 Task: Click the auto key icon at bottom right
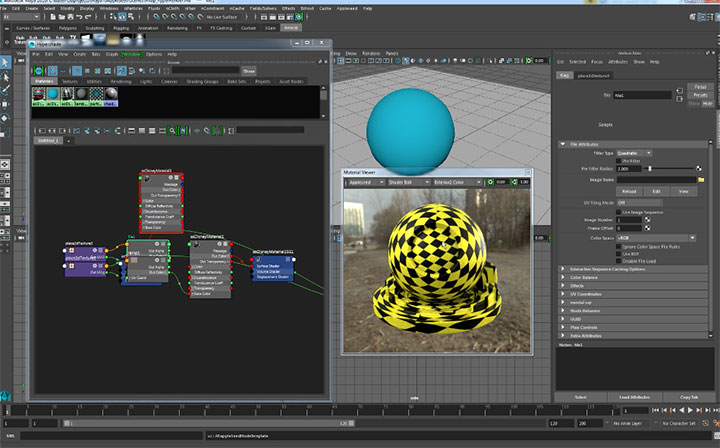707,423
